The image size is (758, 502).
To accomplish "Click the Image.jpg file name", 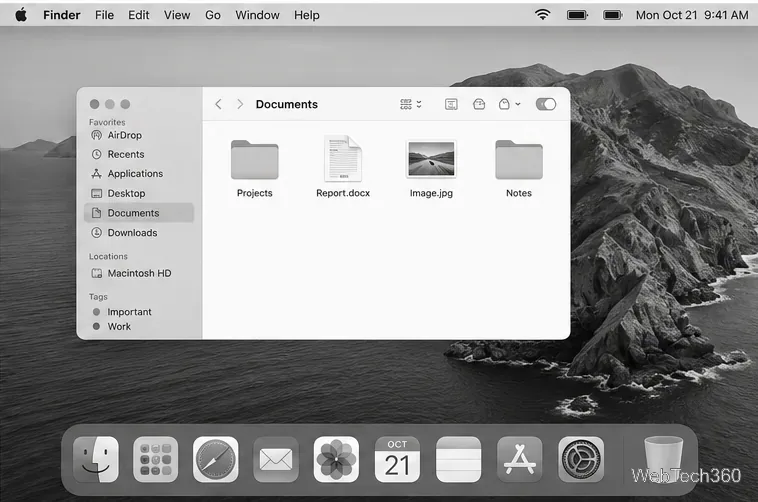I will point(431,193).
